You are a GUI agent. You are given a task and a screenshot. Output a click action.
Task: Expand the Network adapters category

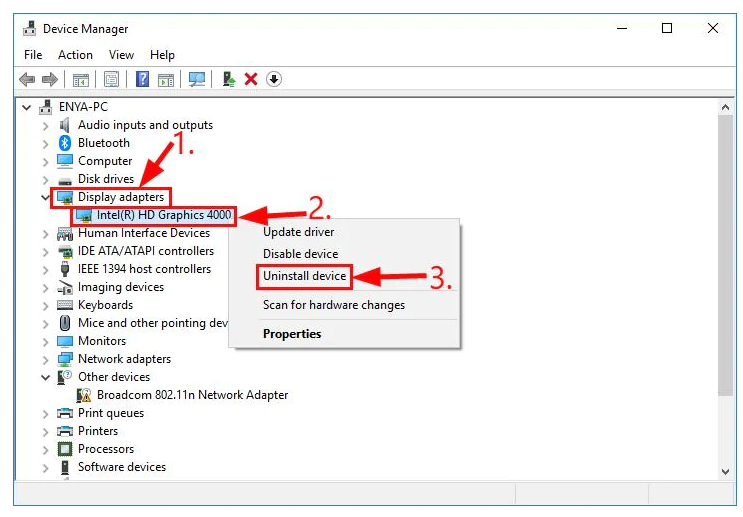pyautogui.click(x=45, y=359)
